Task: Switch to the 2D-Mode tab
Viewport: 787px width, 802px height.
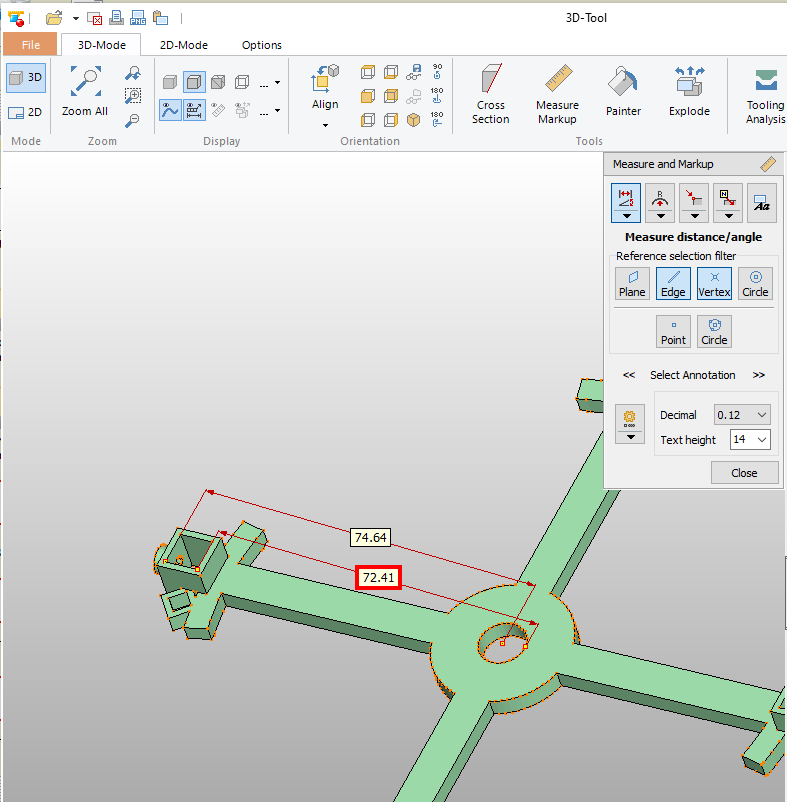Action: pos(184,45)
